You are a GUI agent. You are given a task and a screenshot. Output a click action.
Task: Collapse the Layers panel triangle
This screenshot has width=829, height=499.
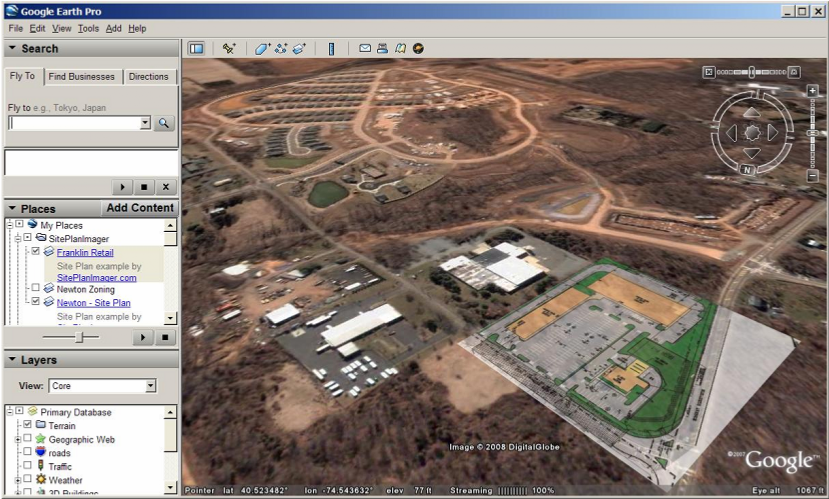pyautogui.click(x=12, y=359)
